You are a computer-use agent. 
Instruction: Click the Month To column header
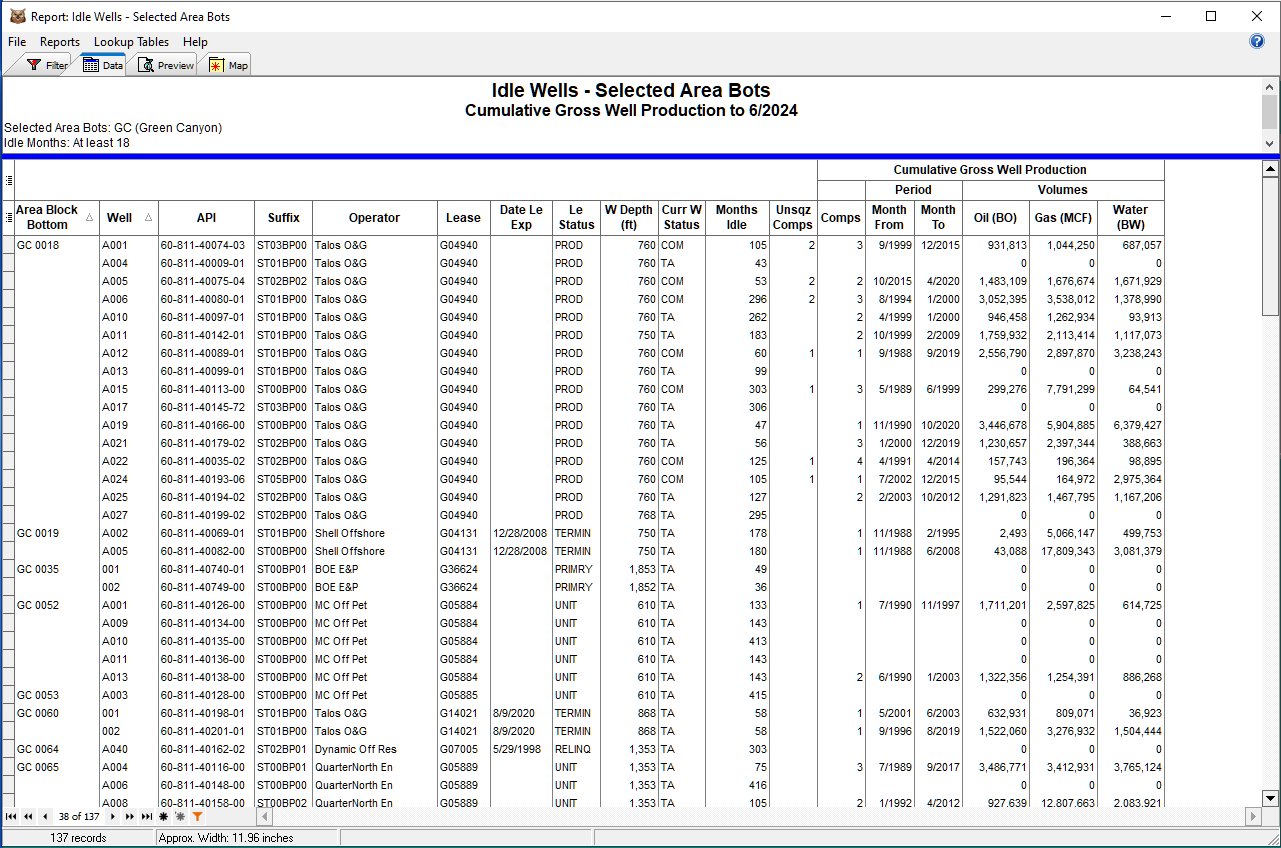click(938, 217)
